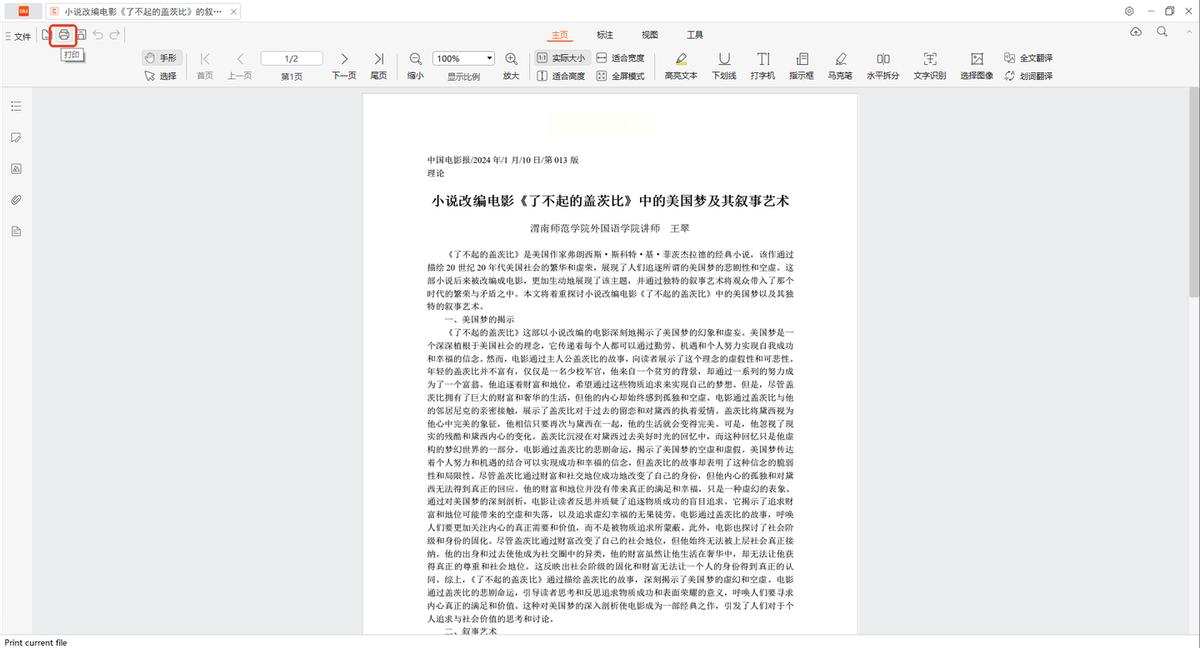This screenshot has height=648, width=1200.
Task: Print the current document
Action: coord(63,33)
